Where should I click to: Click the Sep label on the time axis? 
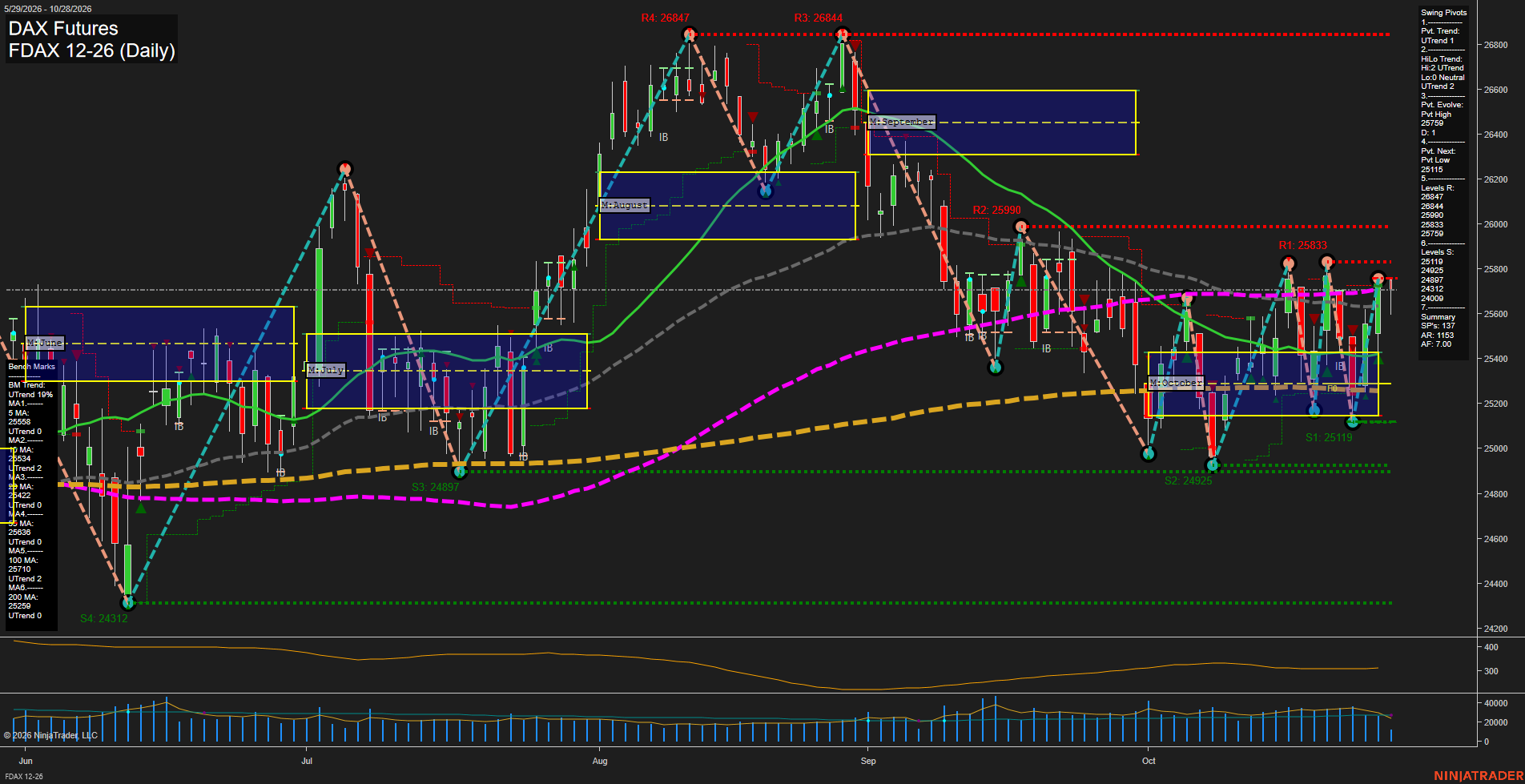coord(868,761)
